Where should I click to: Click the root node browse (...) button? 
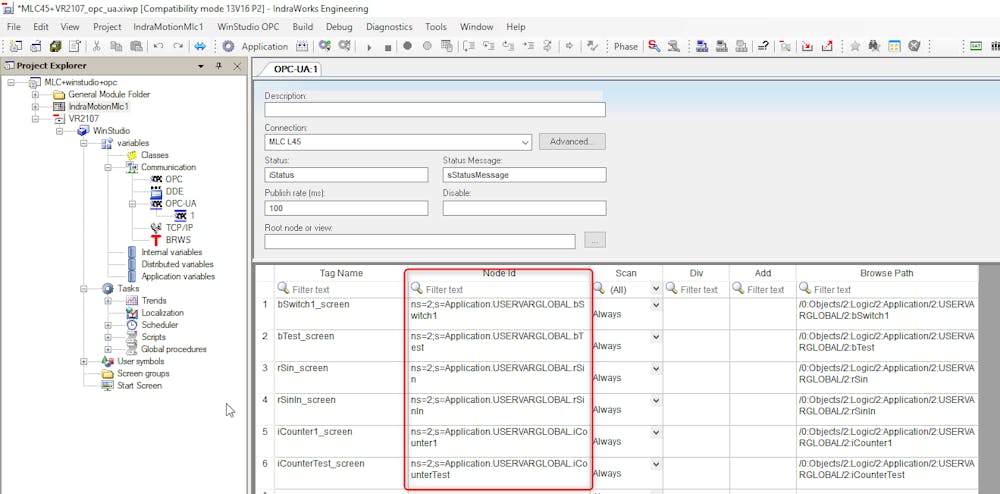click(595, 241)
